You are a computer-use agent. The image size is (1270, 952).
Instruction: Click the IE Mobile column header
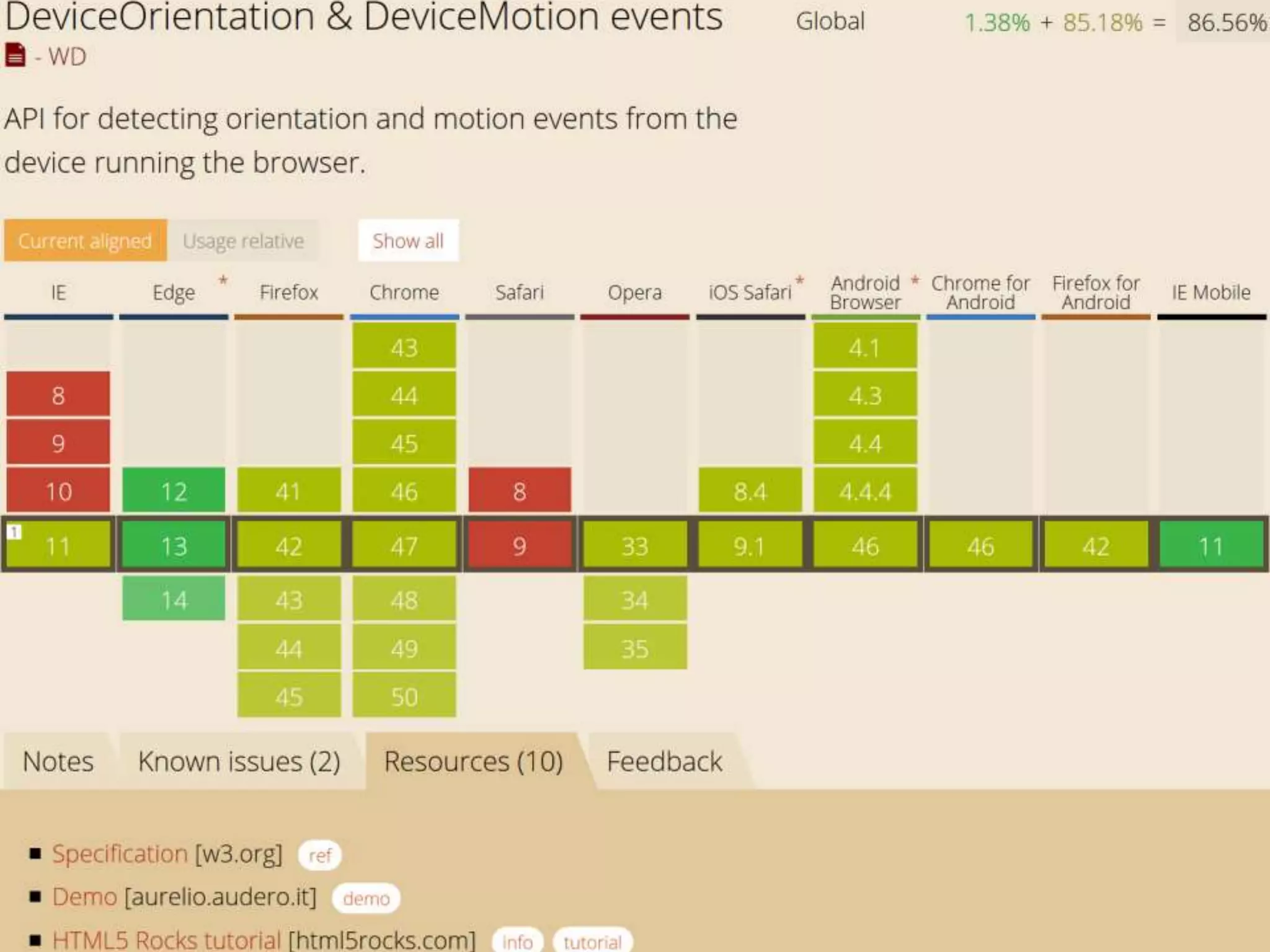[1211, 292]
